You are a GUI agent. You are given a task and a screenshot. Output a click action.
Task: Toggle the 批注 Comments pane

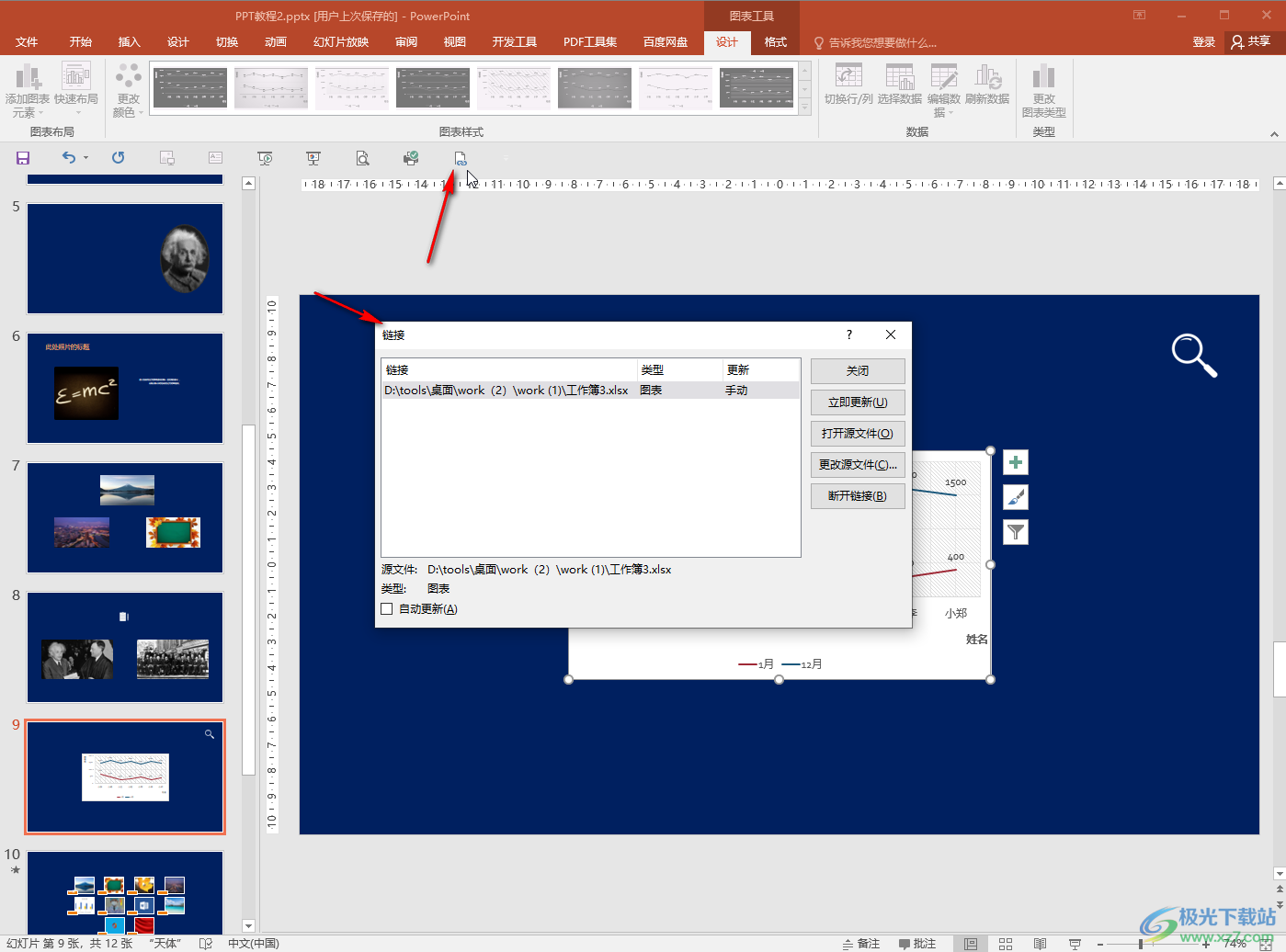click(x=917, y=944)
